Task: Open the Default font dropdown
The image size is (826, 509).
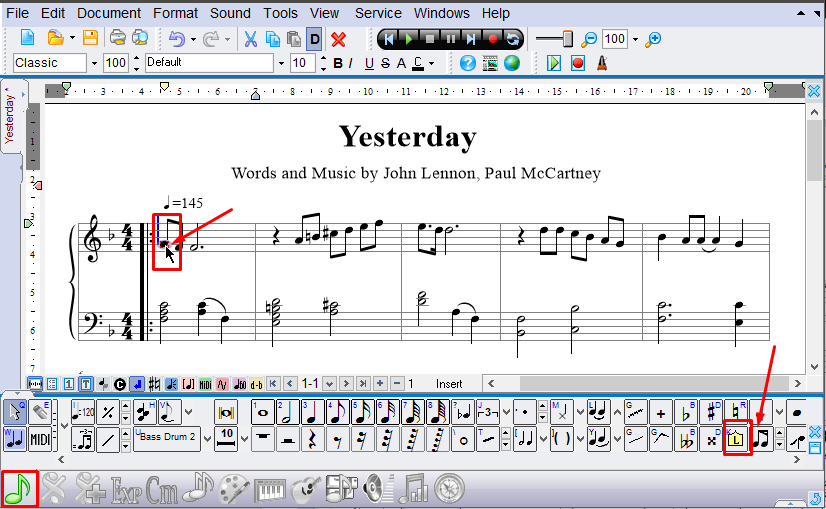Action: point(281,63)
